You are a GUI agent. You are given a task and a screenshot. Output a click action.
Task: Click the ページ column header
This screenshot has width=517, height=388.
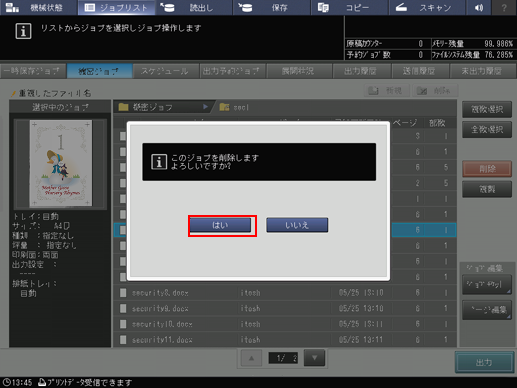405,123
